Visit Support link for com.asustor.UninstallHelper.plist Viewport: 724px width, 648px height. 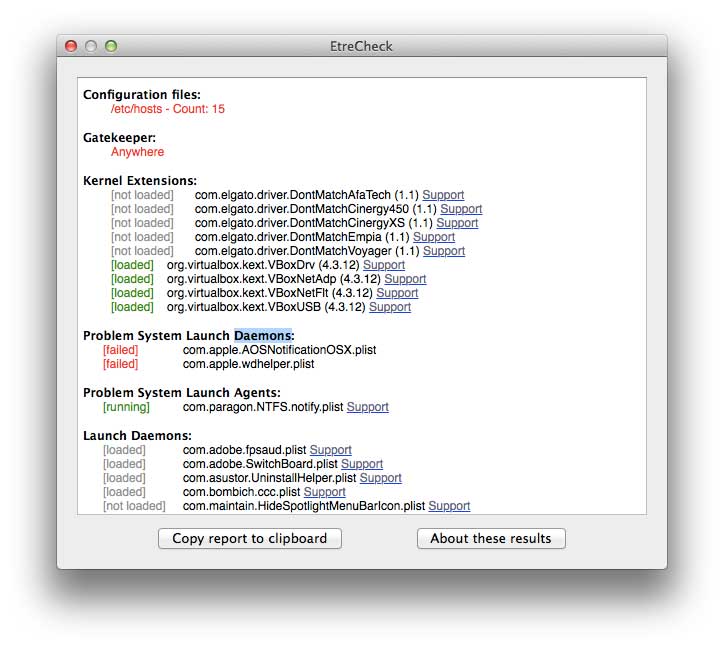(x=381, y=478)
